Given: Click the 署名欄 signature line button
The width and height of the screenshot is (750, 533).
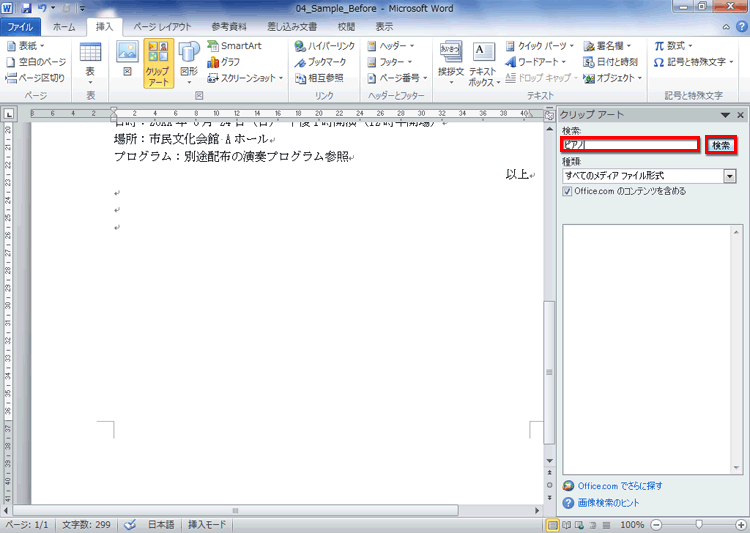Looking at the screenshot, I should pyautogui.click(x=607, y=46).
